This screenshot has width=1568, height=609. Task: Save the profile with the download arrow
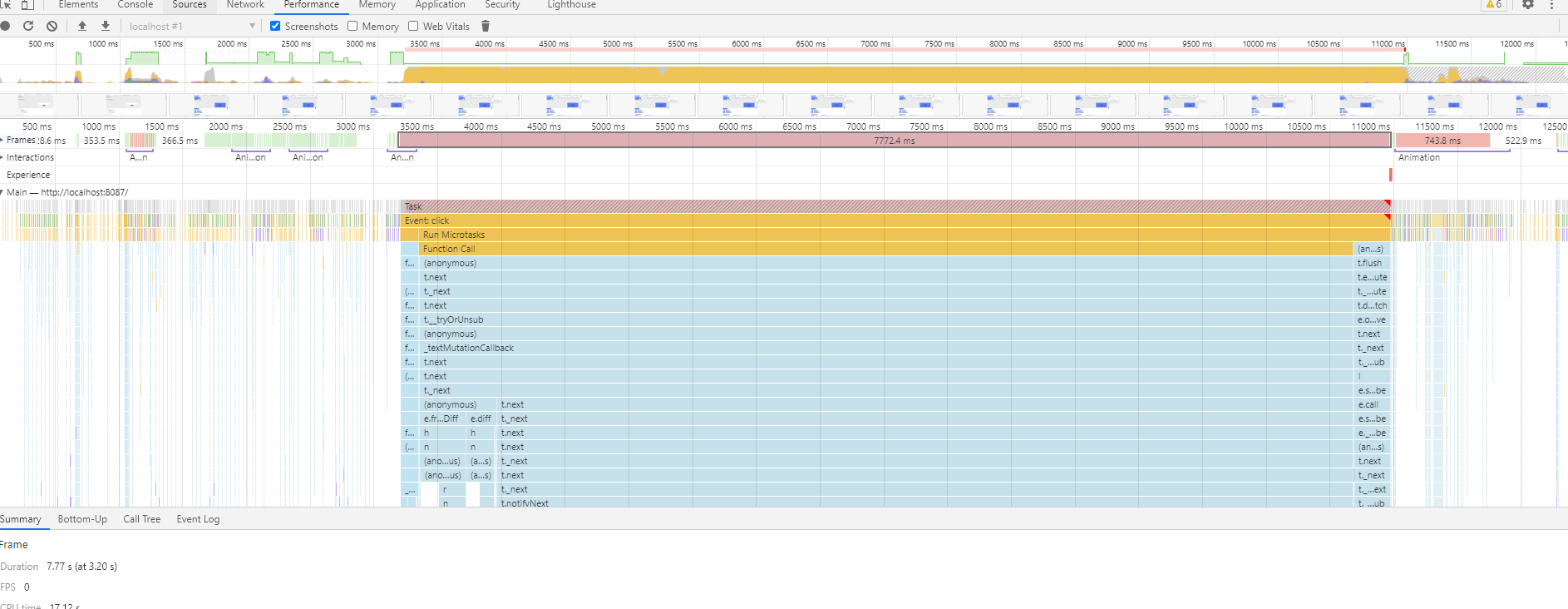coord(106,26)
